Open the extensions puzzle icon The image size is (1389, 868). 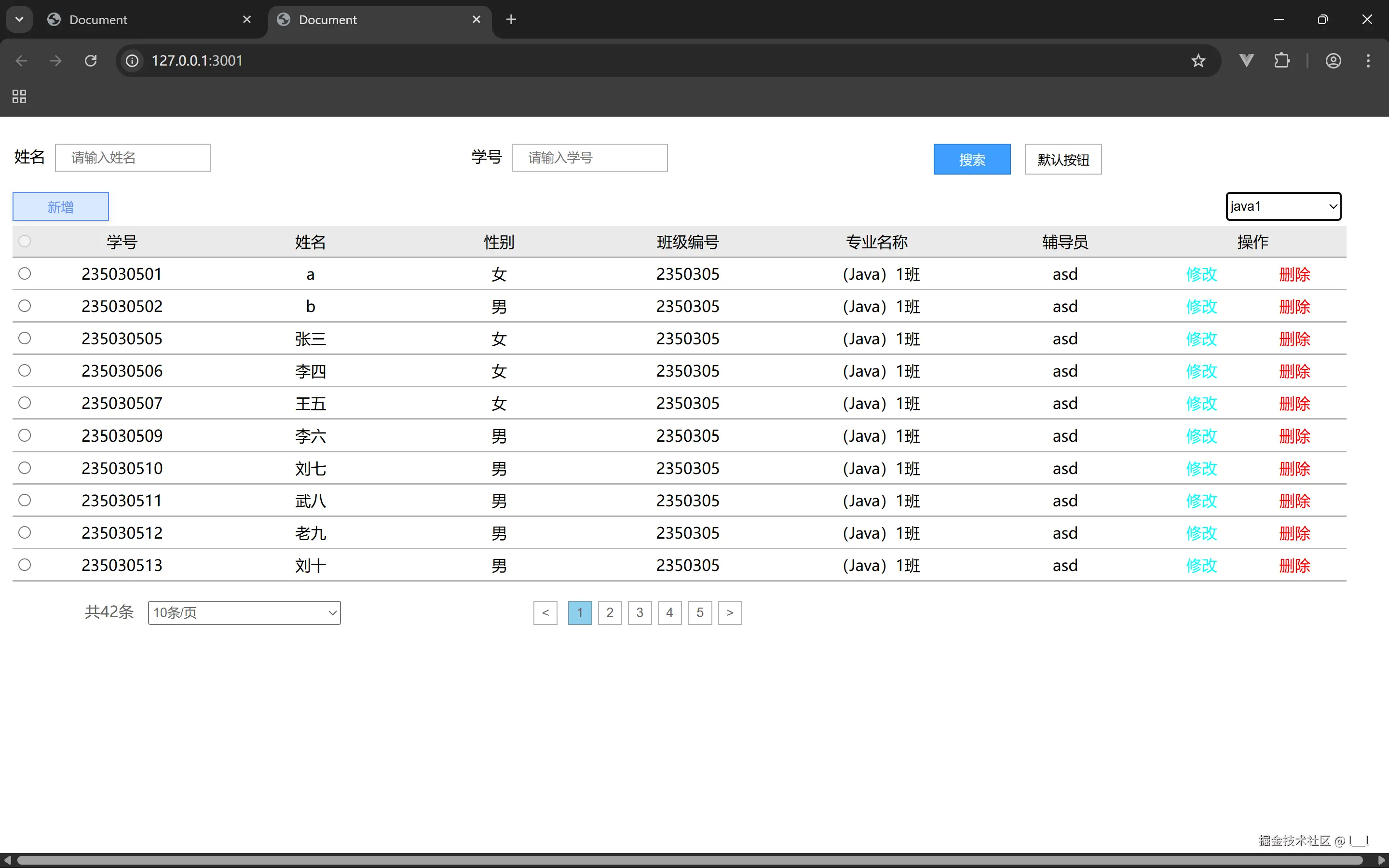click(x=1281, y=61)
